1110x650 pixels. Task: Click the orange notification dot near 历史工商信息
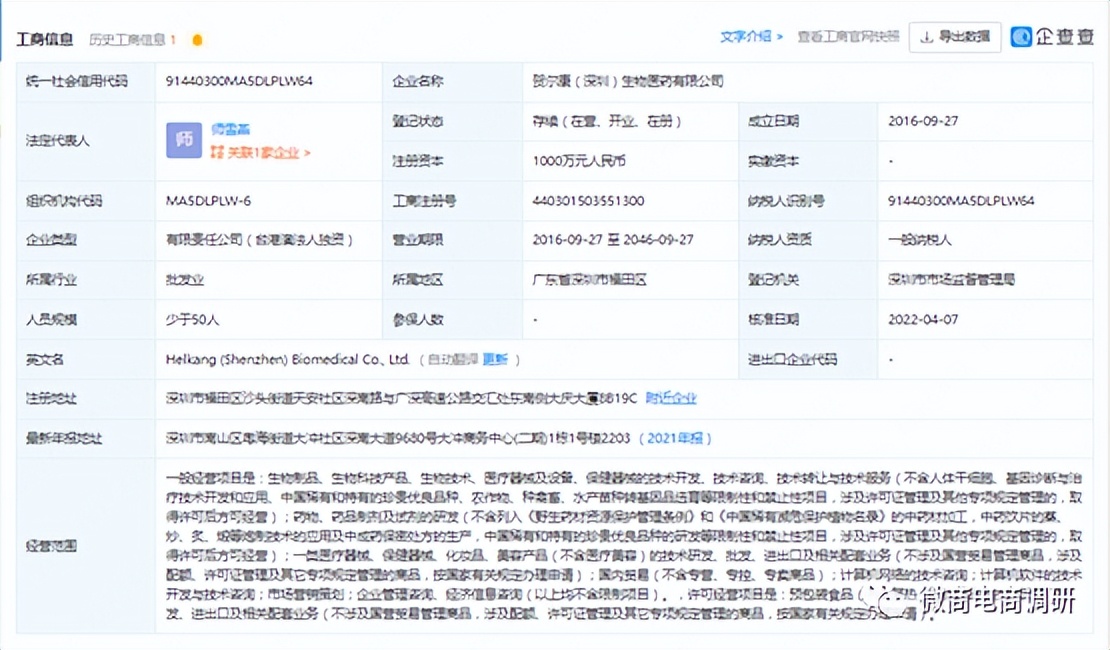pyautogui.click(x=197, y=38)
